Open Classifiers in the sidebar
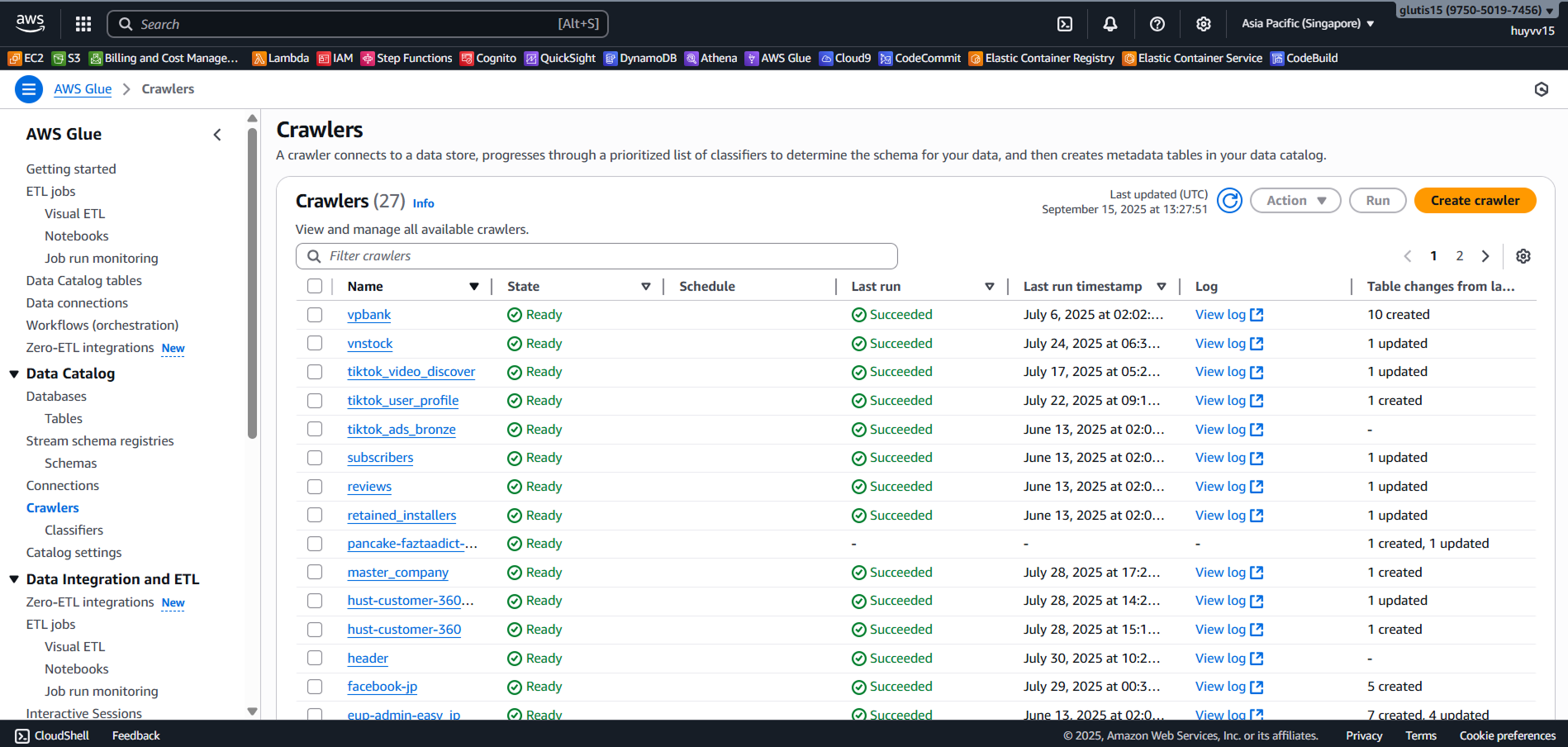The height and width of the screenshot is (747, 1568). click(74, 530)
